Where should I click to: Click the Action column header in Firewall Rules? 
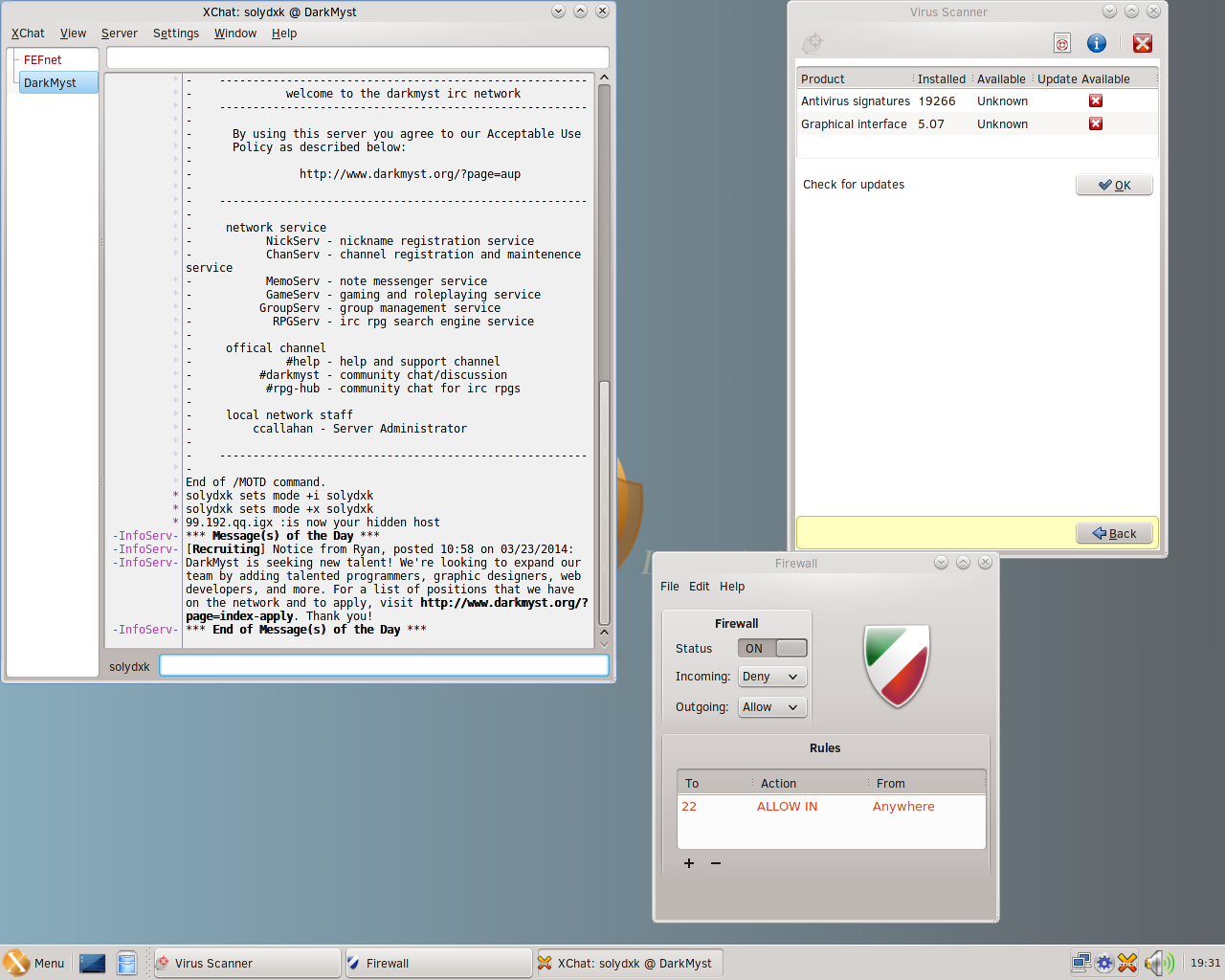(810, 784)
